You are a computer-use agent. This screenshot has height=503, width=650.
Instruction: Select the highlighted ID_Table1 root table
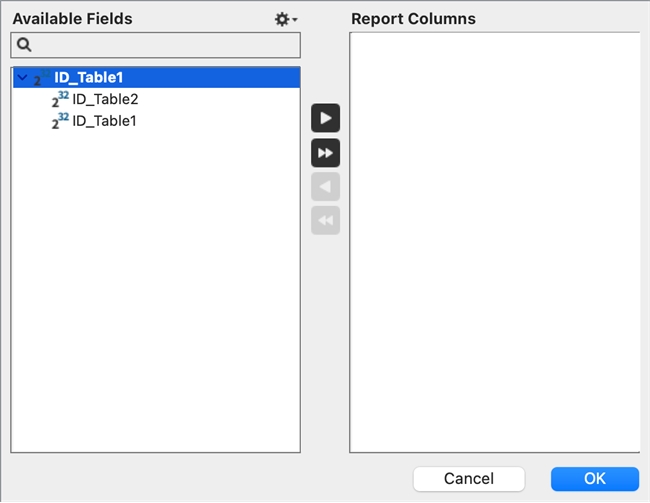click(88, 78)
